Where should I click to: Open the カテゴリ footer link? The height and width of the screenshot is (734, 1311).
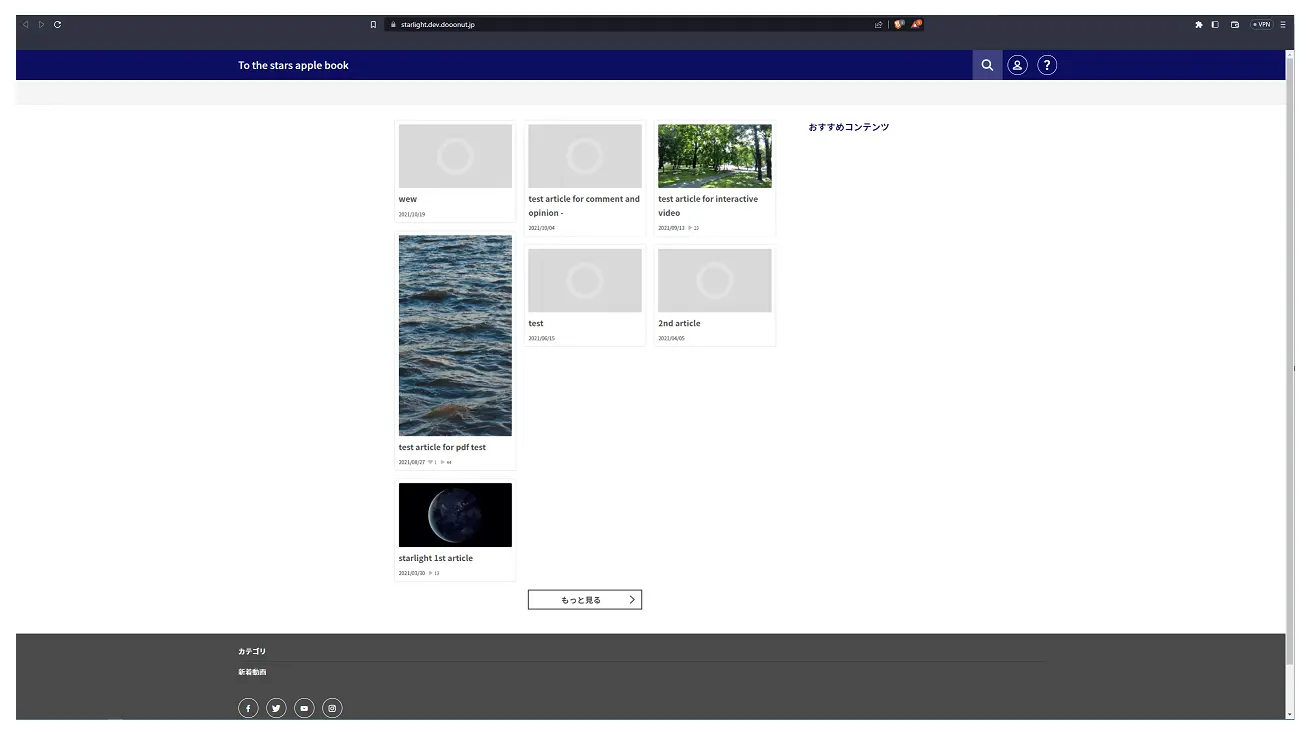coord(252,651)
